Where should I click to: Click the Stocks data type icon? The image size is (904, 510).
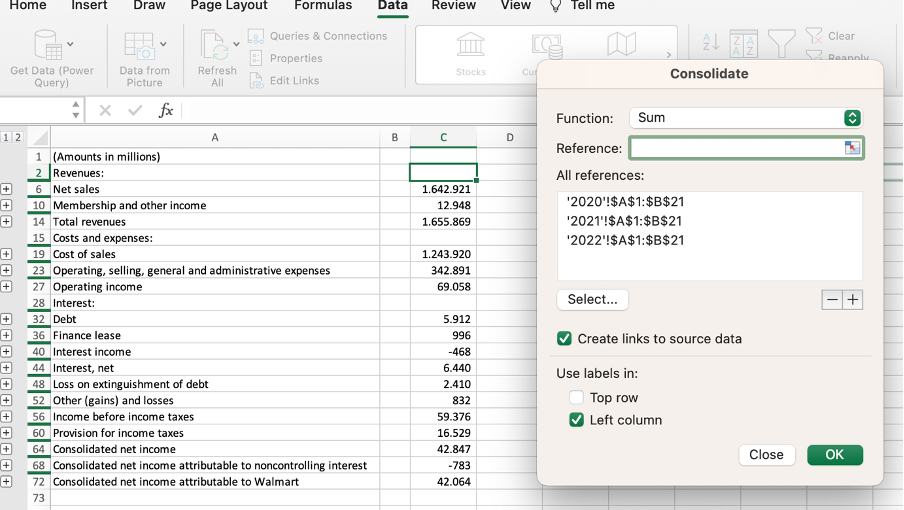(470, 46)
